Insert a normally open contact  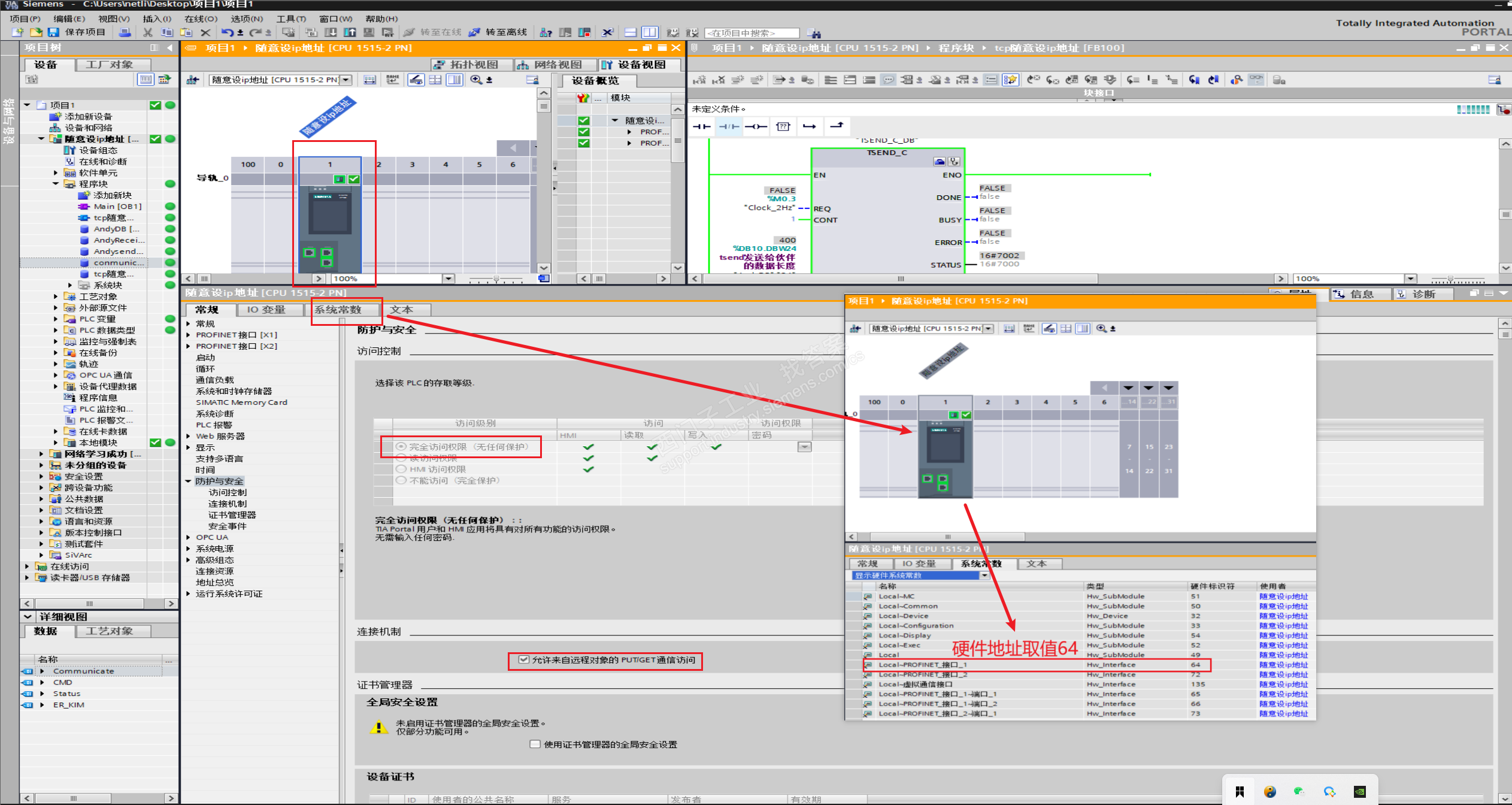pos(701,126)
